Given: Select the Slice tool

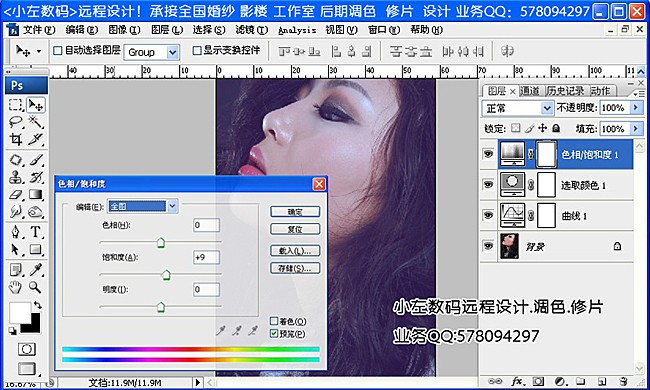Looking at the screenshot, I should tap(36, 139).
